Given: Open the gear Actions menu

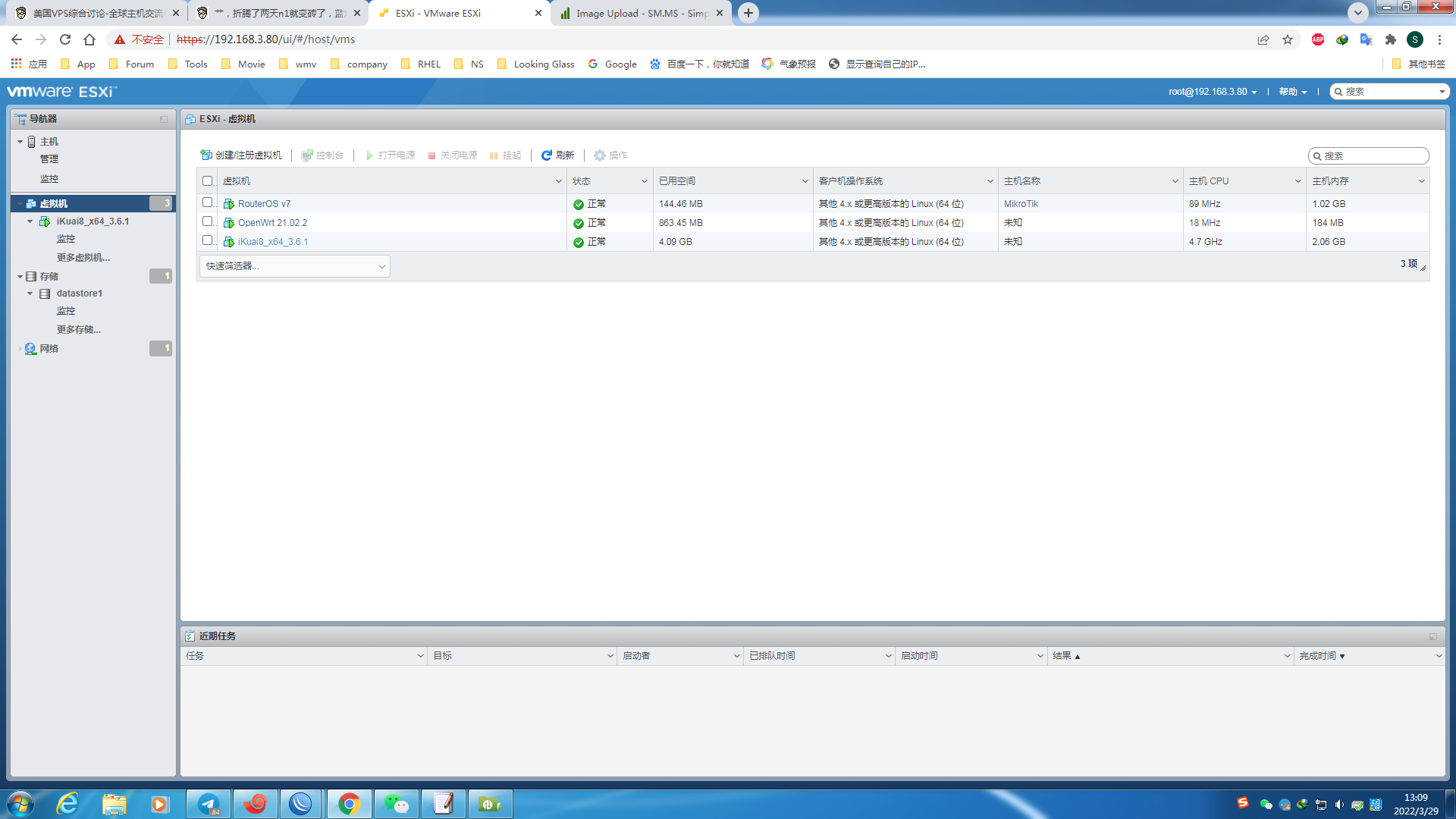Looking at the screenshot, I should point(610,155).
